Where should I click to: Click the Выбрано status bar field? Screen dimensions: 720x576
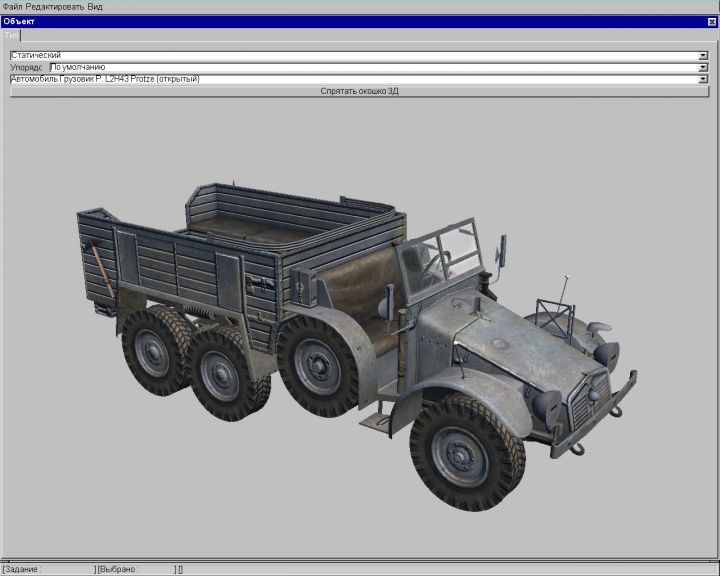pyautogui.click(x=135, y=569)
